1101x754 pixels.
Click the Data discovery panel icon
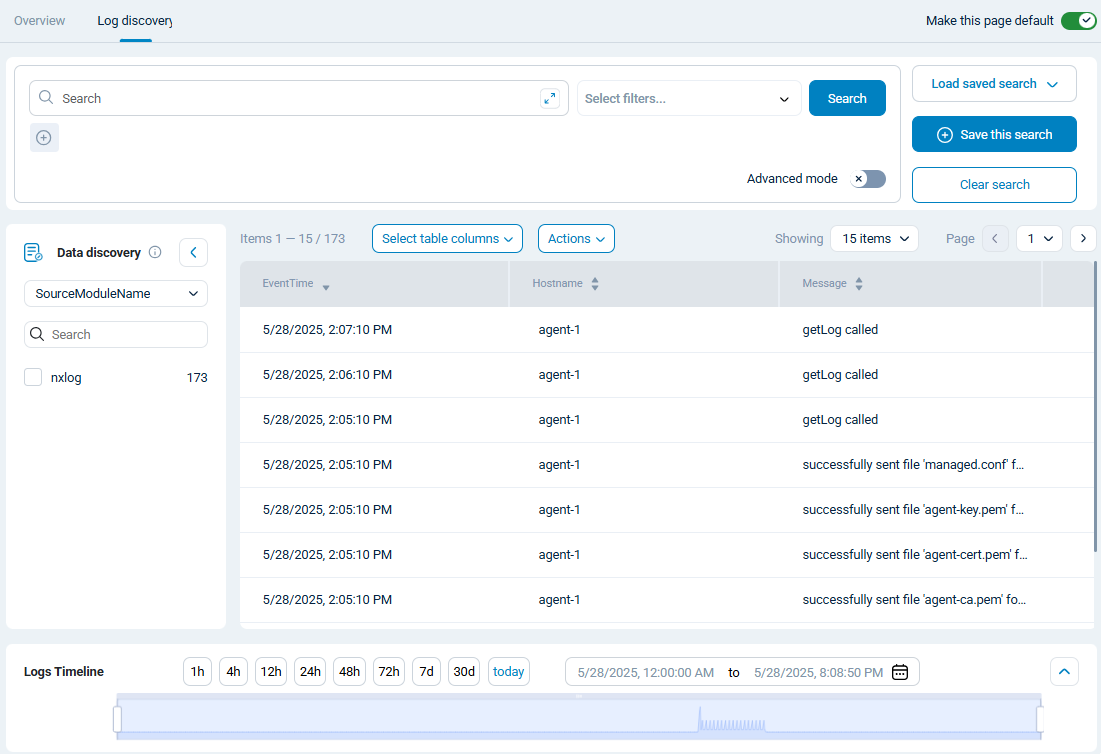pyautogui.click(x=33, y=252)
